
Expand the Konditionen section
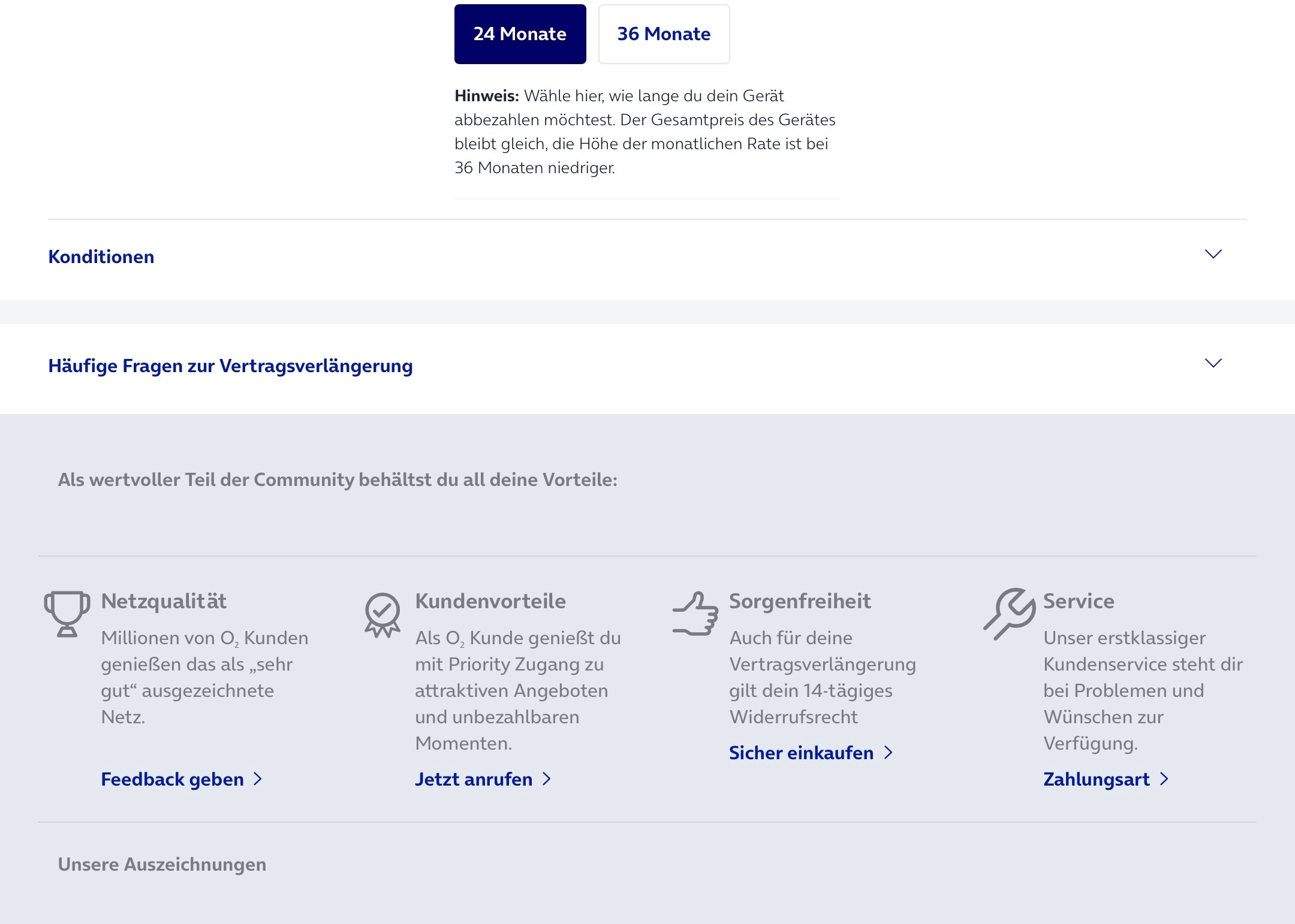[648, 257]
